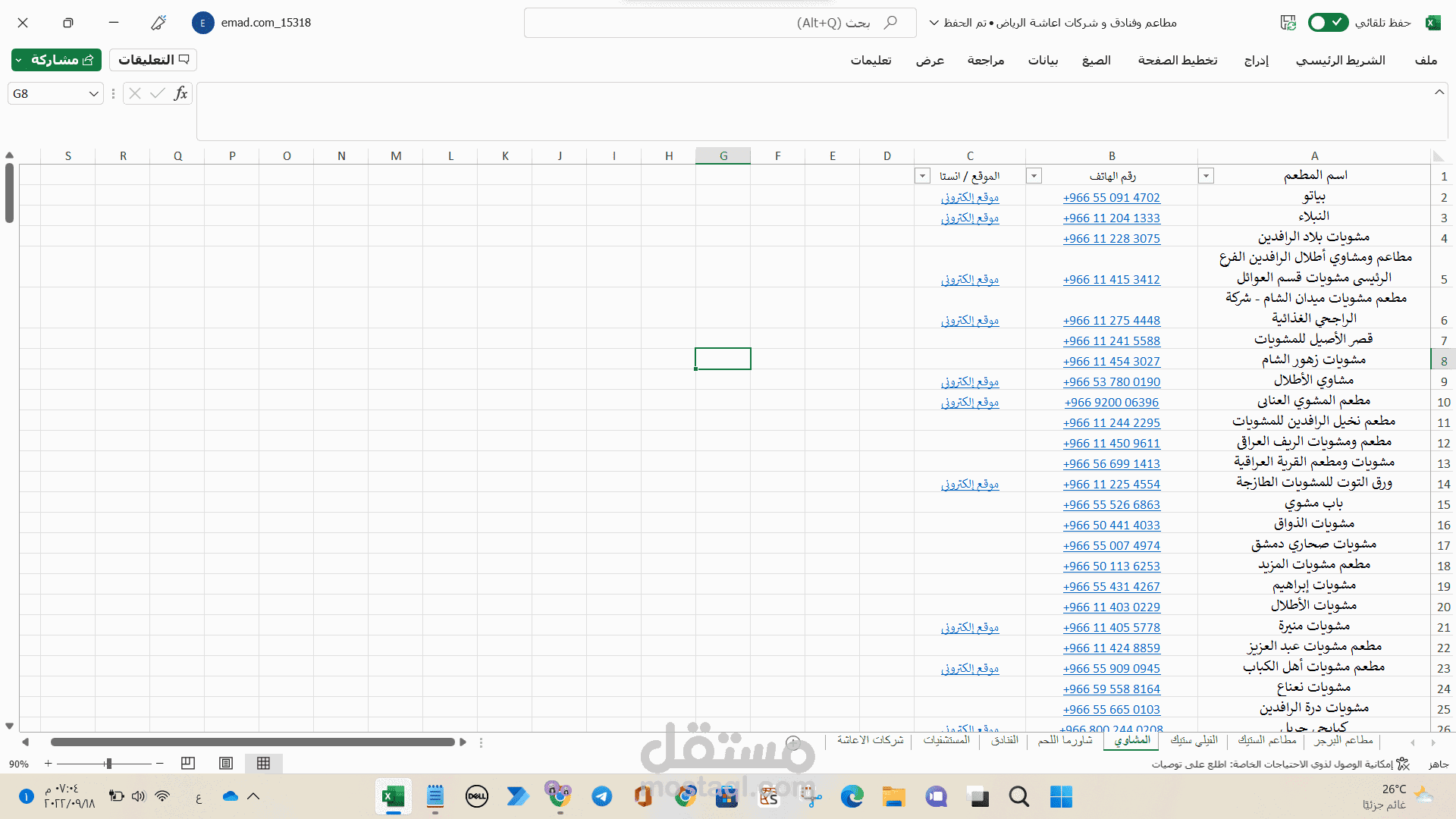Switch to the الفنادق sheet tab
Screen dimensions: 1456x819
coord(1005,740)
